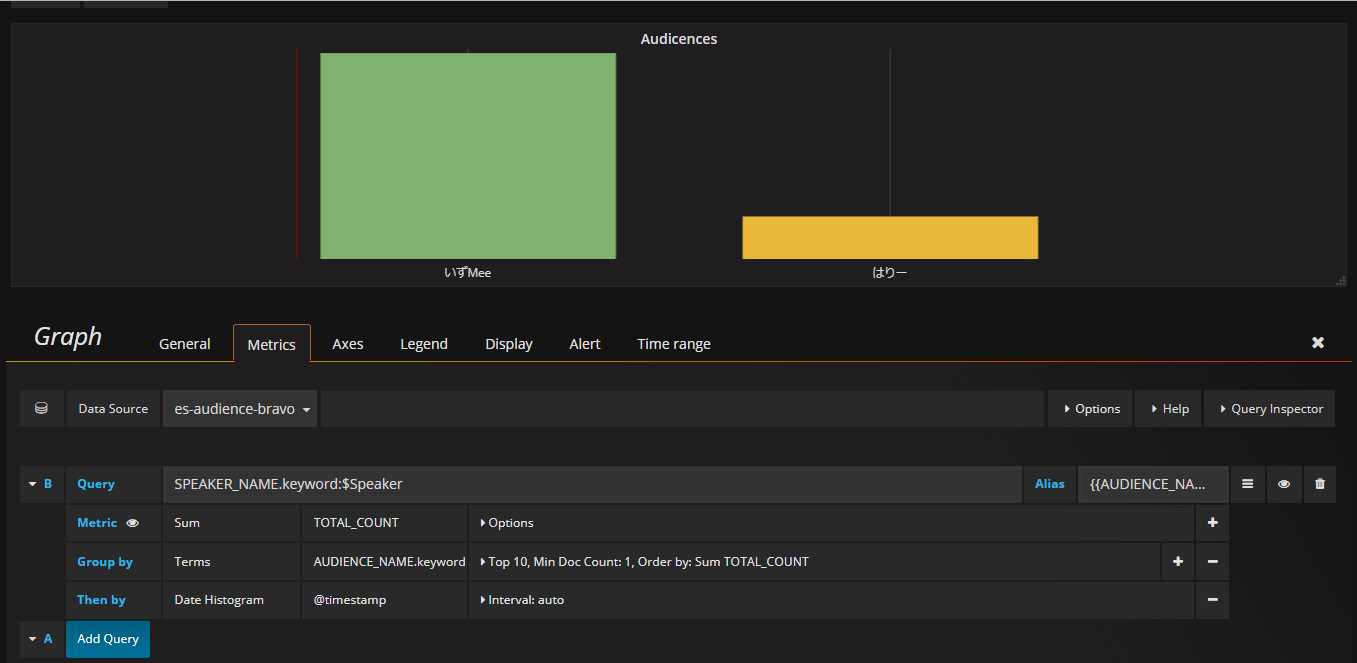Screen dimensions: 1357x663
Task: Click the database icon beside Data Source
Action: [x=41, y=409]
